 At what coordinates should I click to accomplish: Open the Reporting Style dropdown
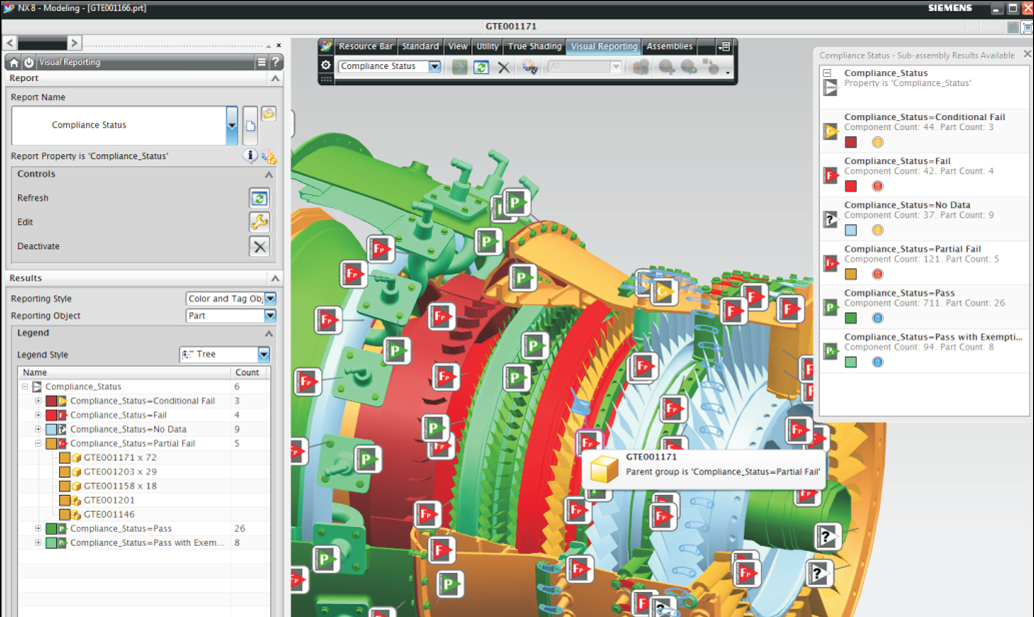[x=269, y=299]
